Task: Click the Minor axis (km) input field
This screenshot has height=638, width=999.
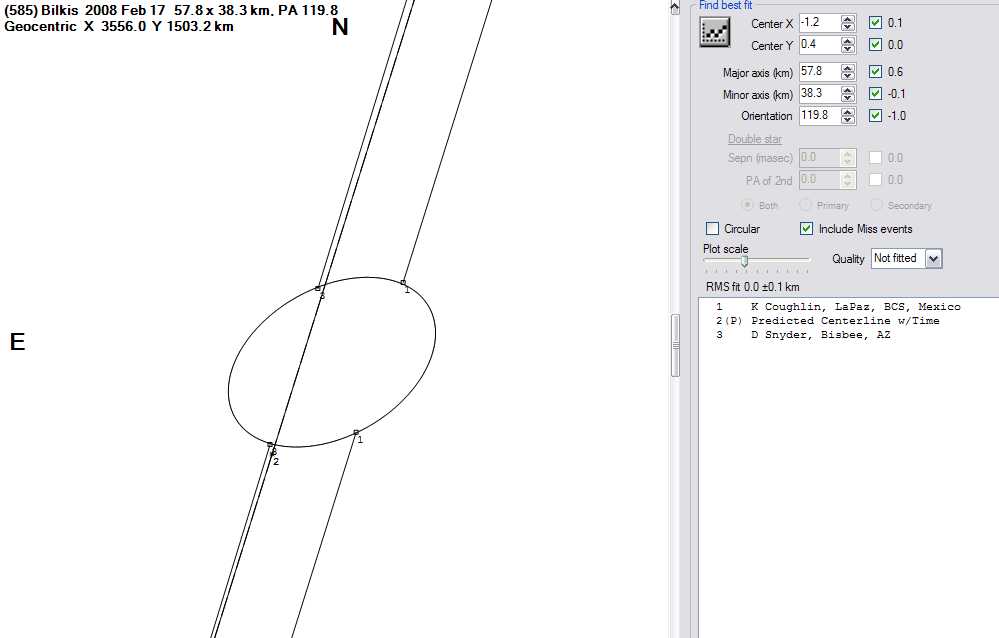Action: click(x=820, y=94)
